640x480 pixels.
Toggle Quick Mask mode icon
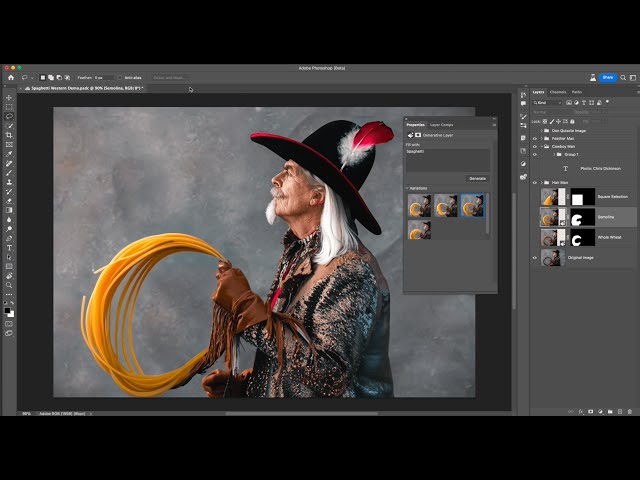(9, 324)
